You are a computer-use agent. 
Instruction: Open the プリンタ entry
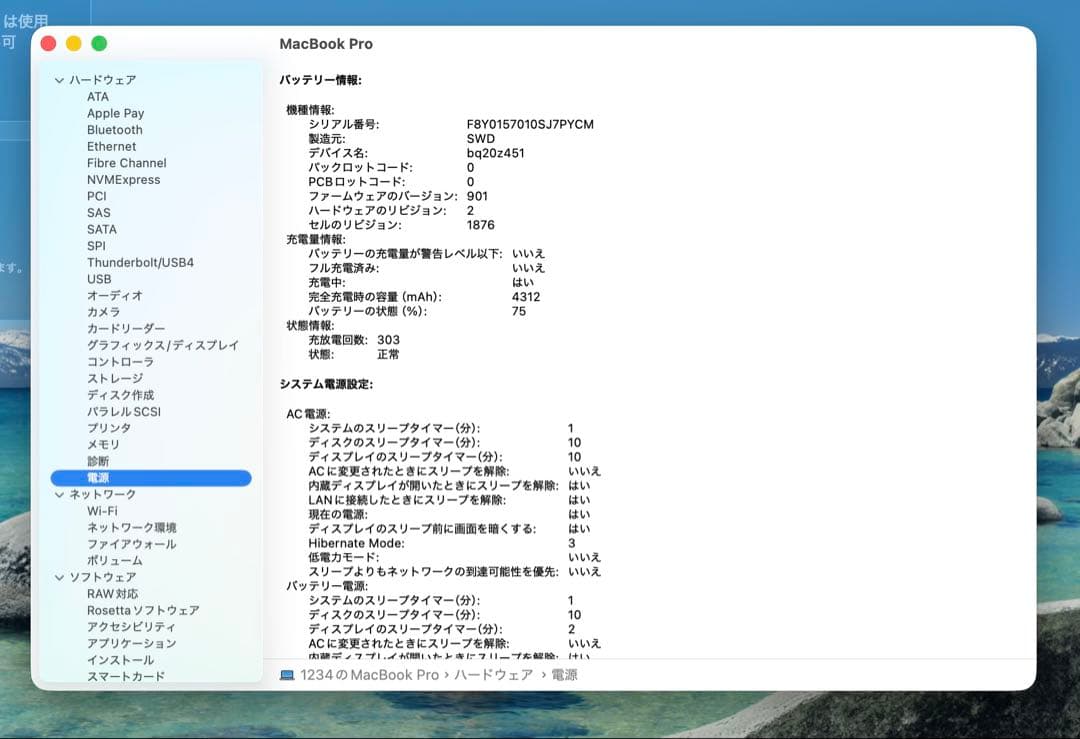pos(109,428)
